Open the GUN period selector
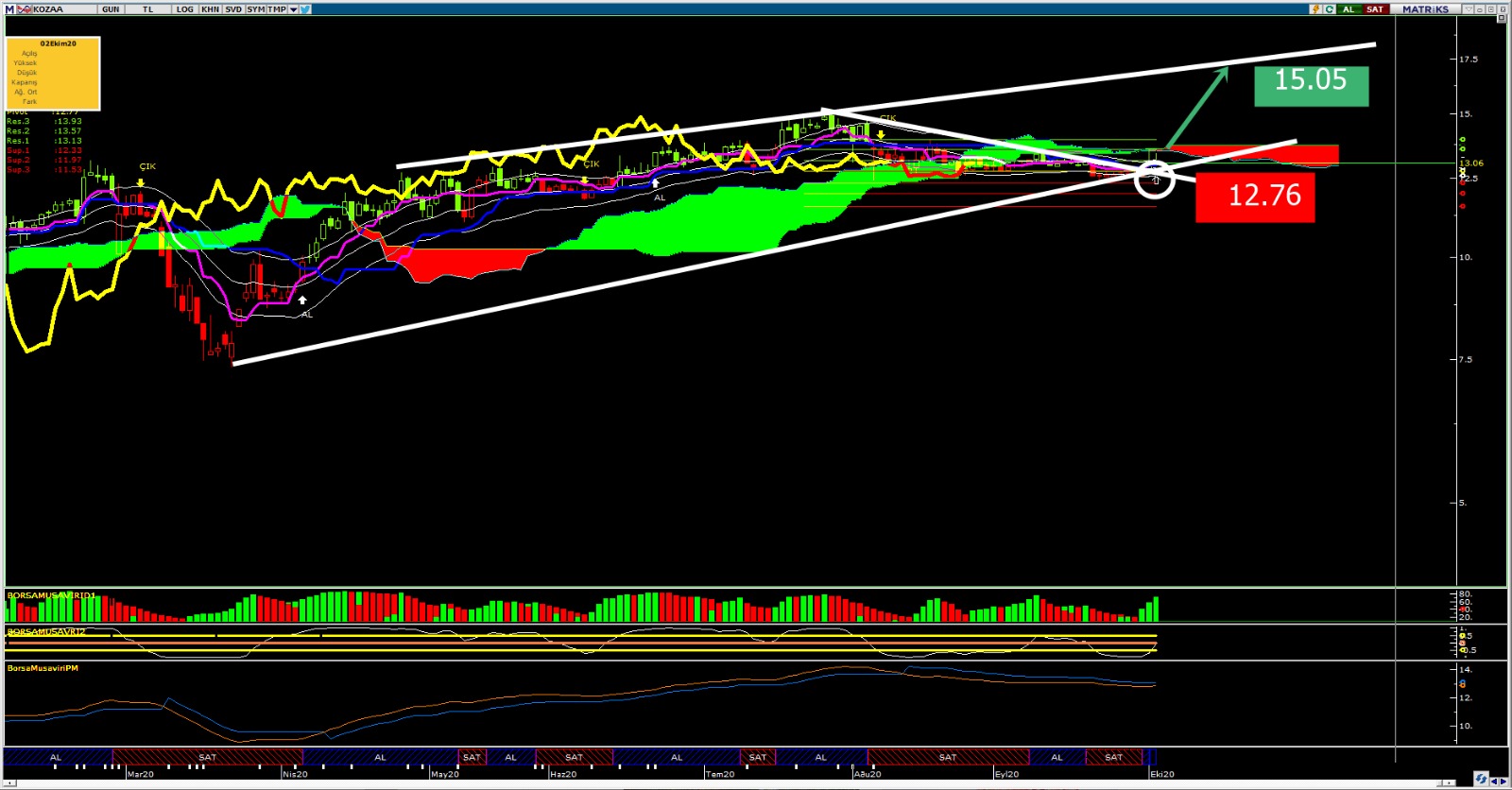The image size is (1512, 790). click(111, 9)
